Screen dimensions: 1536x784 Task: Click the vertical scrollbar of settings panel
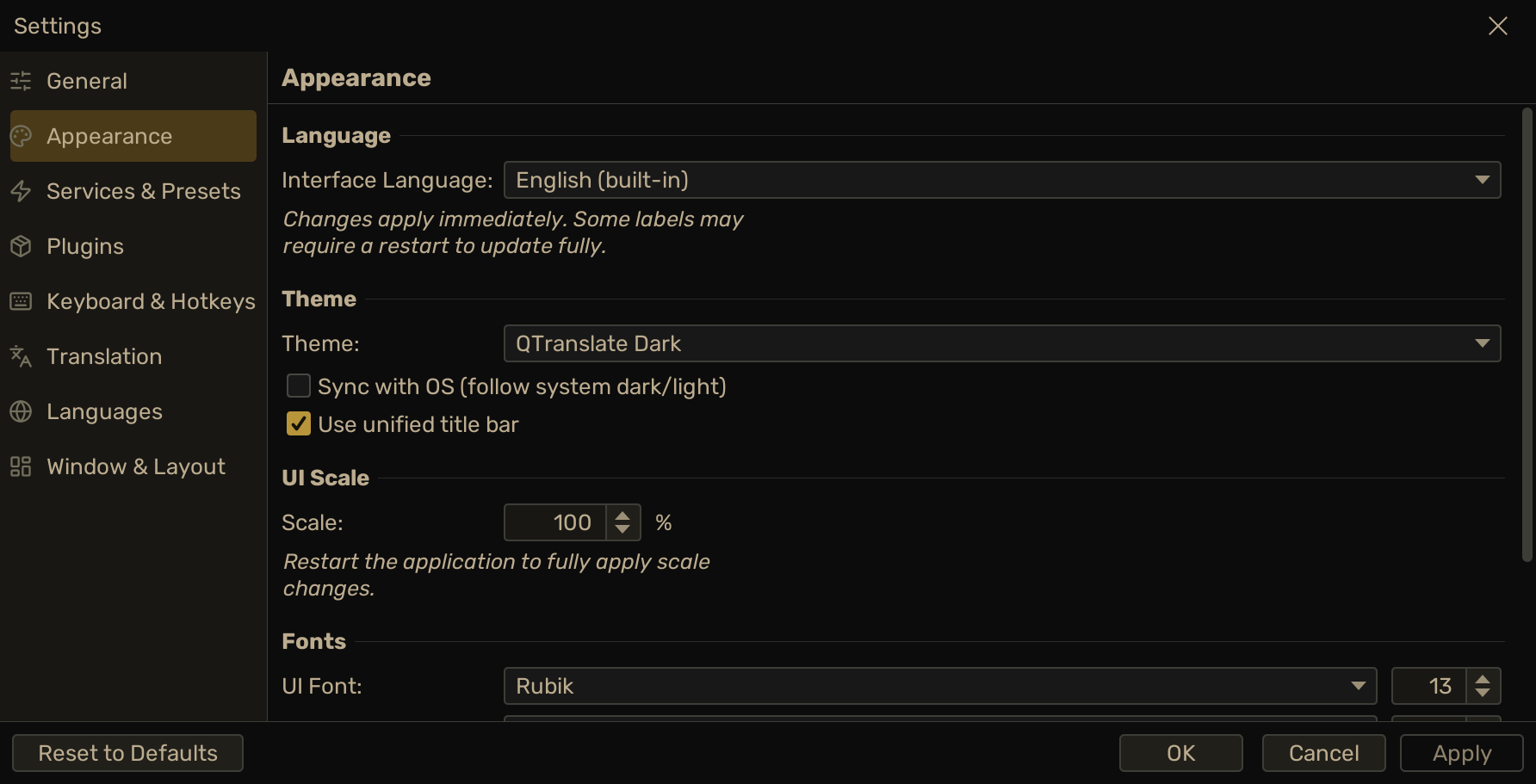tap(1527, 336)
